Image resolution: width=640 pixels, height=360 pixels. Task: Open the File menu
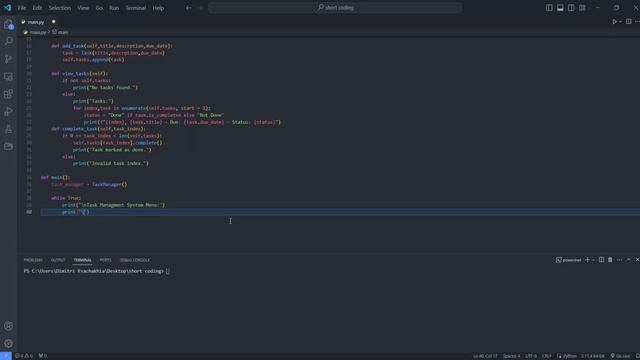[x=22, y=8]
